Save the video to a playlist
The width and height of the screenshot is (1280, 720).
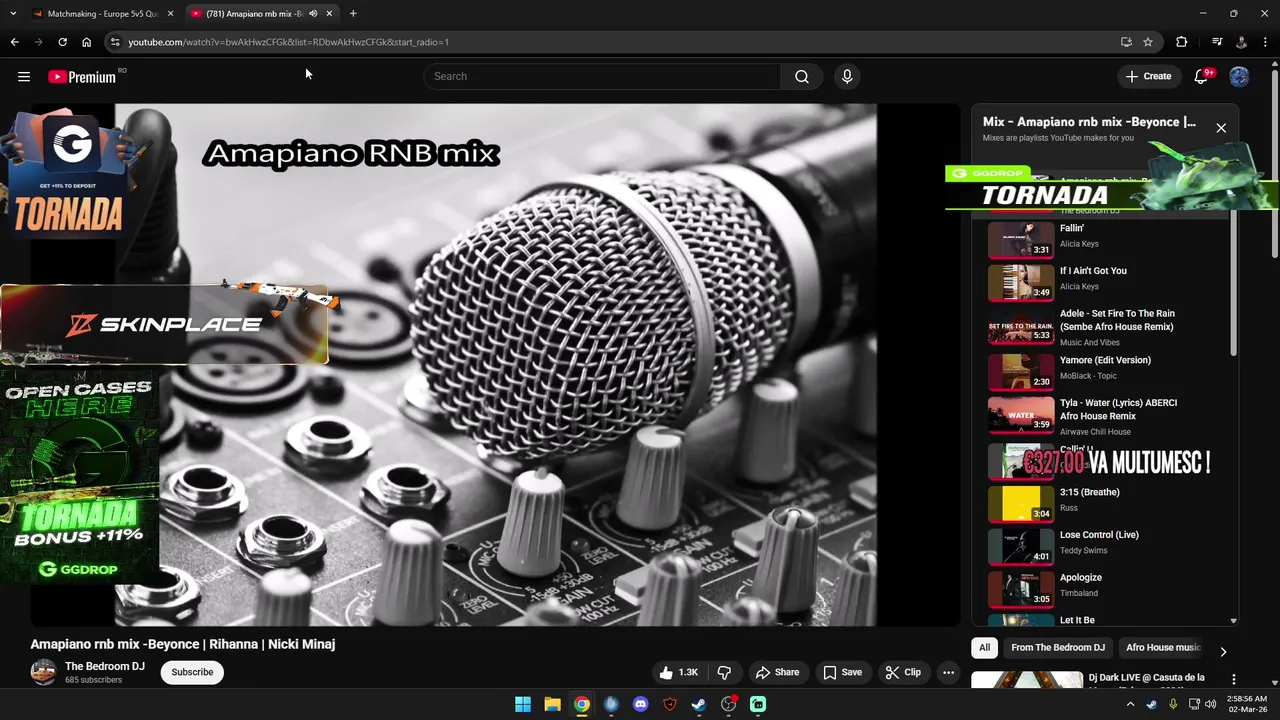click(842, 672)
